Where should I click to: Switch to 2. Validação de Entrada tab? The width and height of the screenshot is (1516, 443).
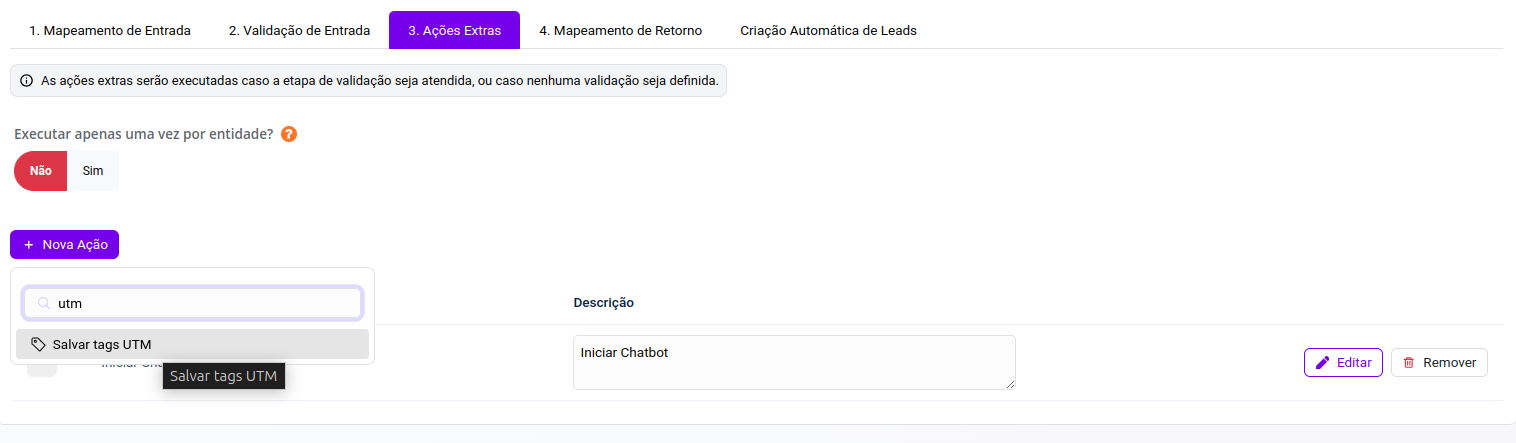(x=300, y=31)
